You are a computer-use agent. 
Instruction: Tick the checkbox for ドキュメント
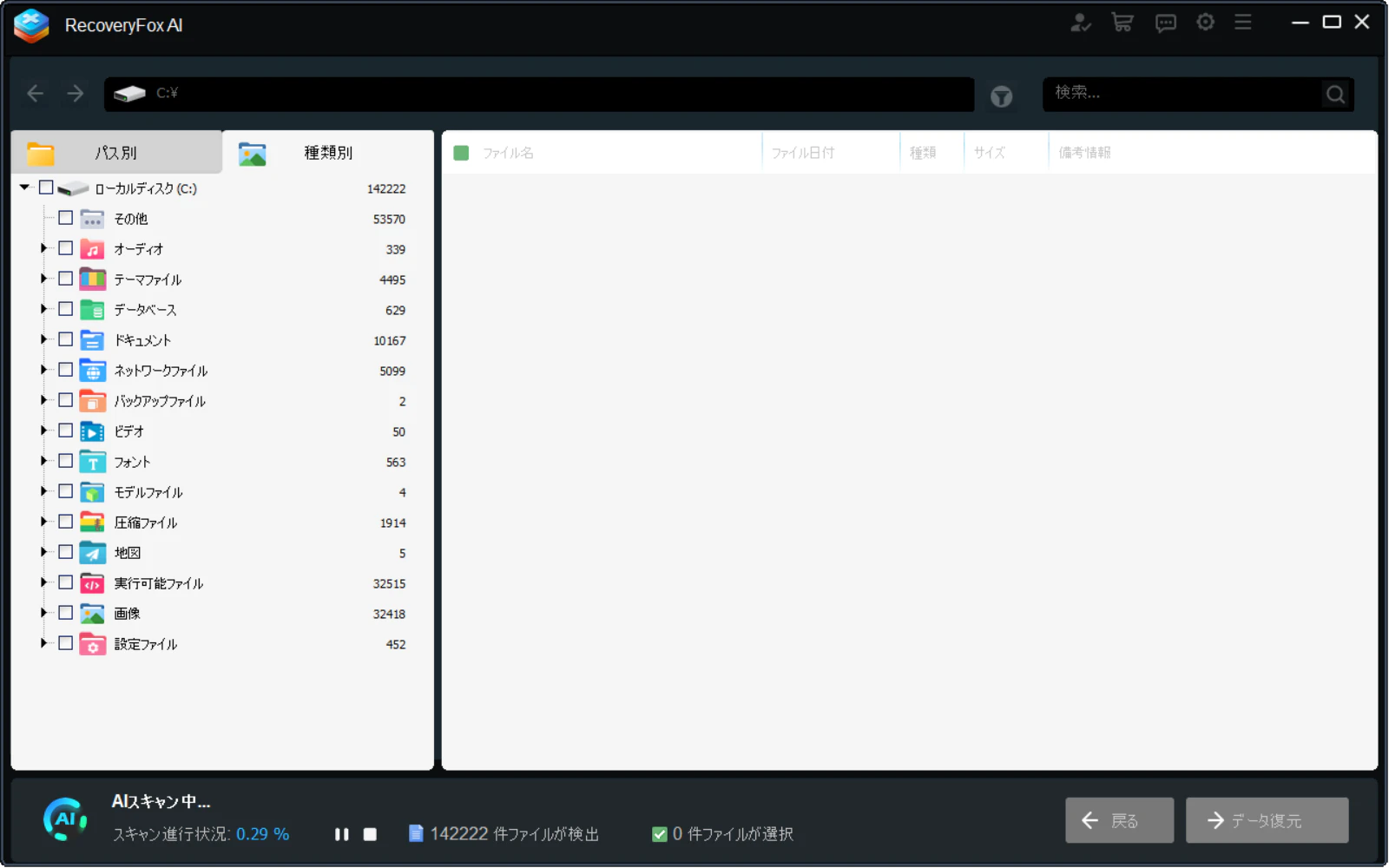pos(66,340)
